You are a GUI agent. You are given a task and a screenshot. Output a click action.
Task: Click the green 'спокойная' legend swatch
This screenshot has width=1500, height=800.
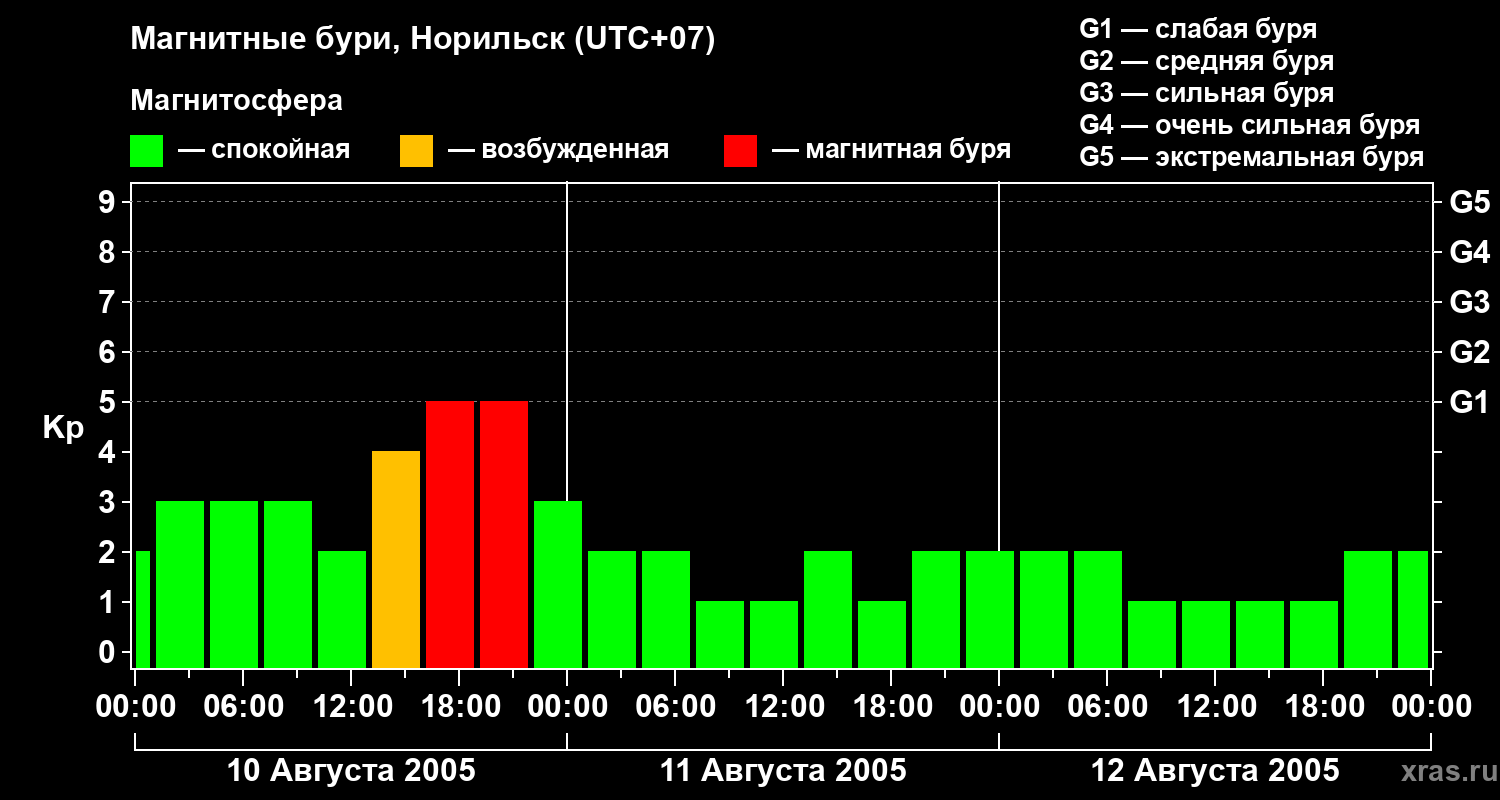(x=146, y=151)
